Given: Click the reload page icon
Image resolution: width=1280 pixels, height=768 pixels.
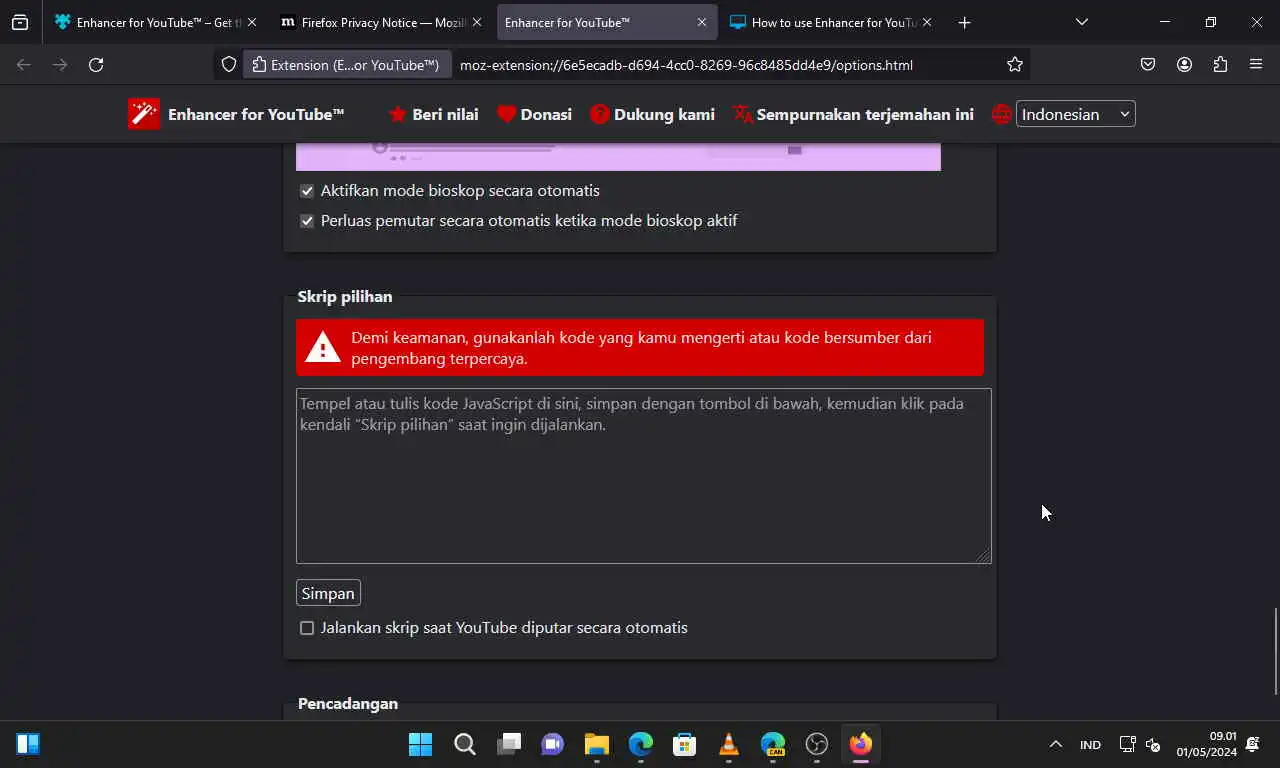Looking at the screenshot, I should (x=96, y=65).
